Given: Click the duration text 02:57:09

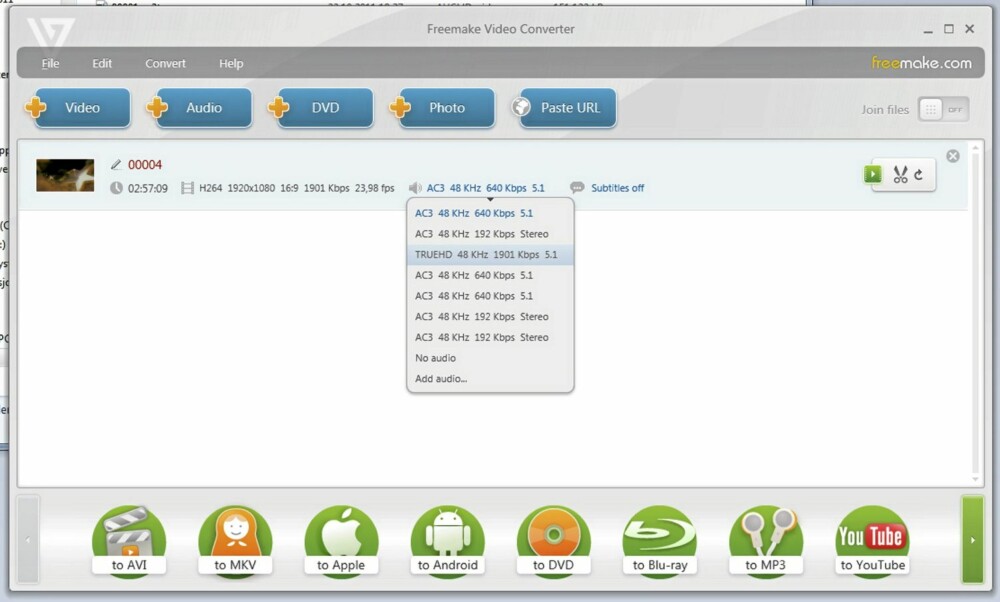Looking at the screenshot, I should (x=148, y=188).
